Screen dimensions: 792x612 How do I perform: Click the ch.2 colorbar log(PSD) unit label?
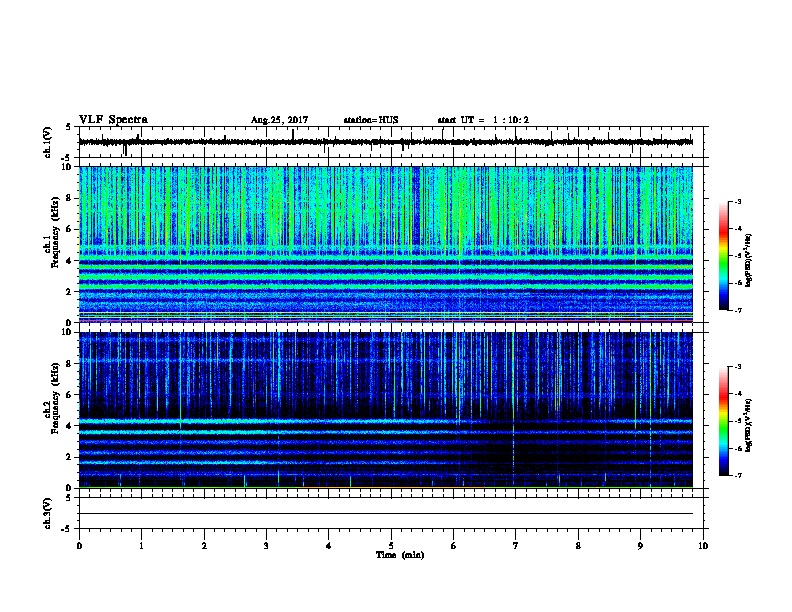(748, 425)
